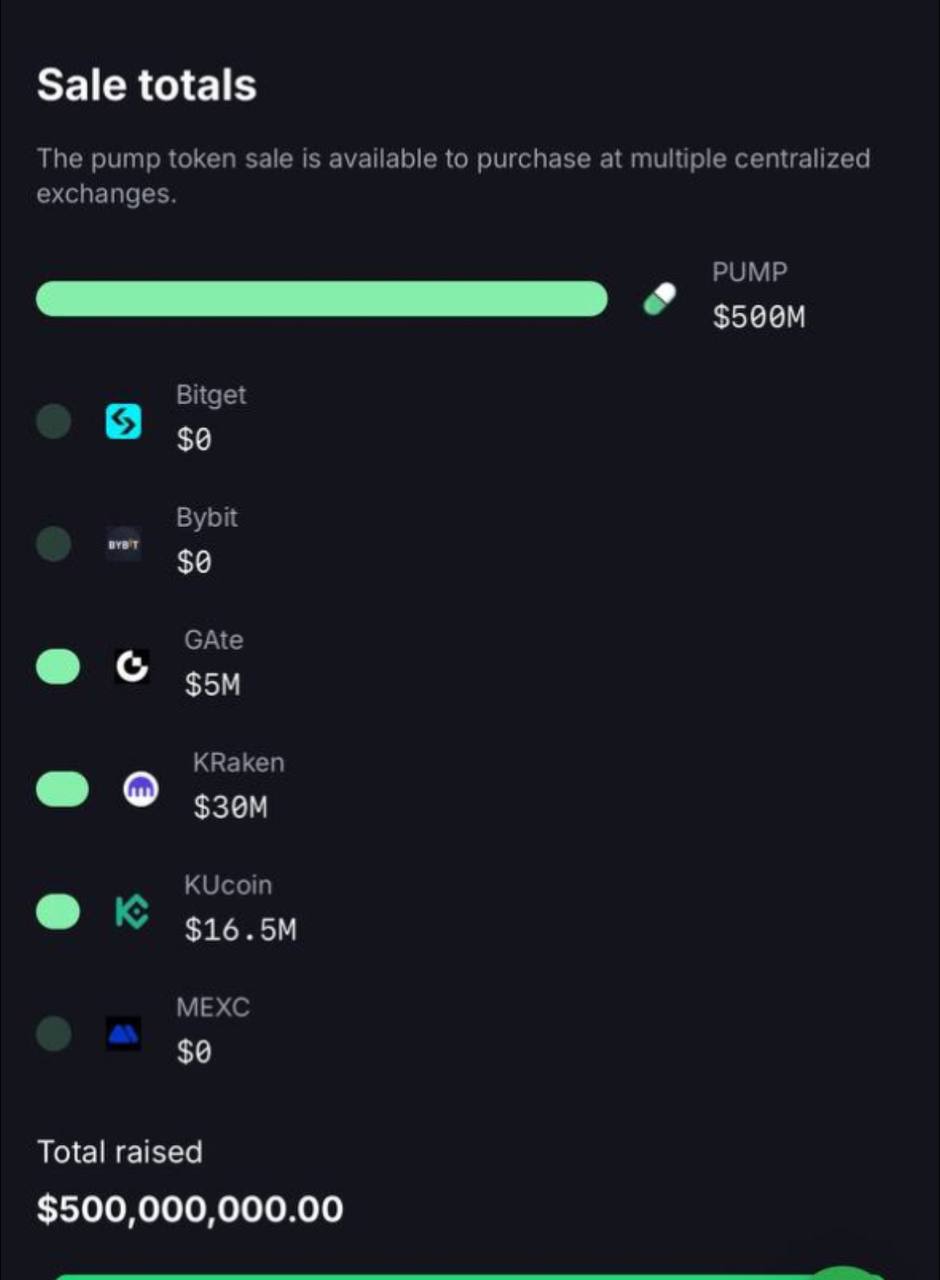
Task: Click the grey indicator dot beside MEXC
Action: pyautogui.click(x=54, y=1034)
